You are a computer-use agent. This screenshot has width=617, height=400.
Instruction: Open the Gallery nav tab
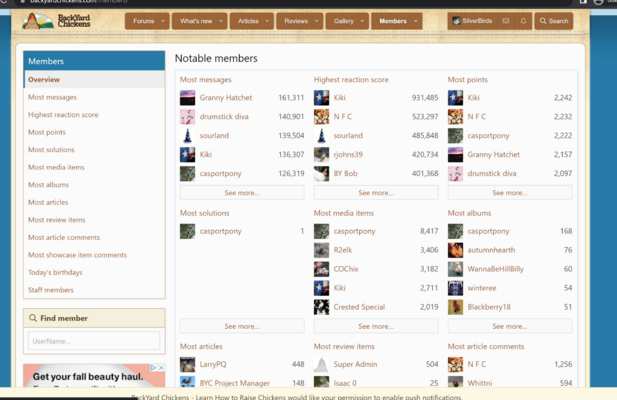[x=344, y=21]
